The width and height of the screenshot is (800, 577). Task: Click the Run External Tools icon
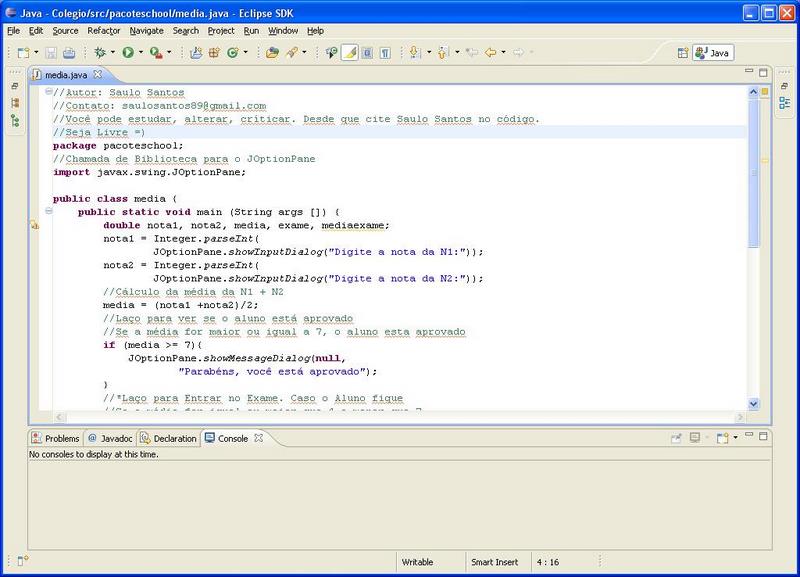coord(156,53)
